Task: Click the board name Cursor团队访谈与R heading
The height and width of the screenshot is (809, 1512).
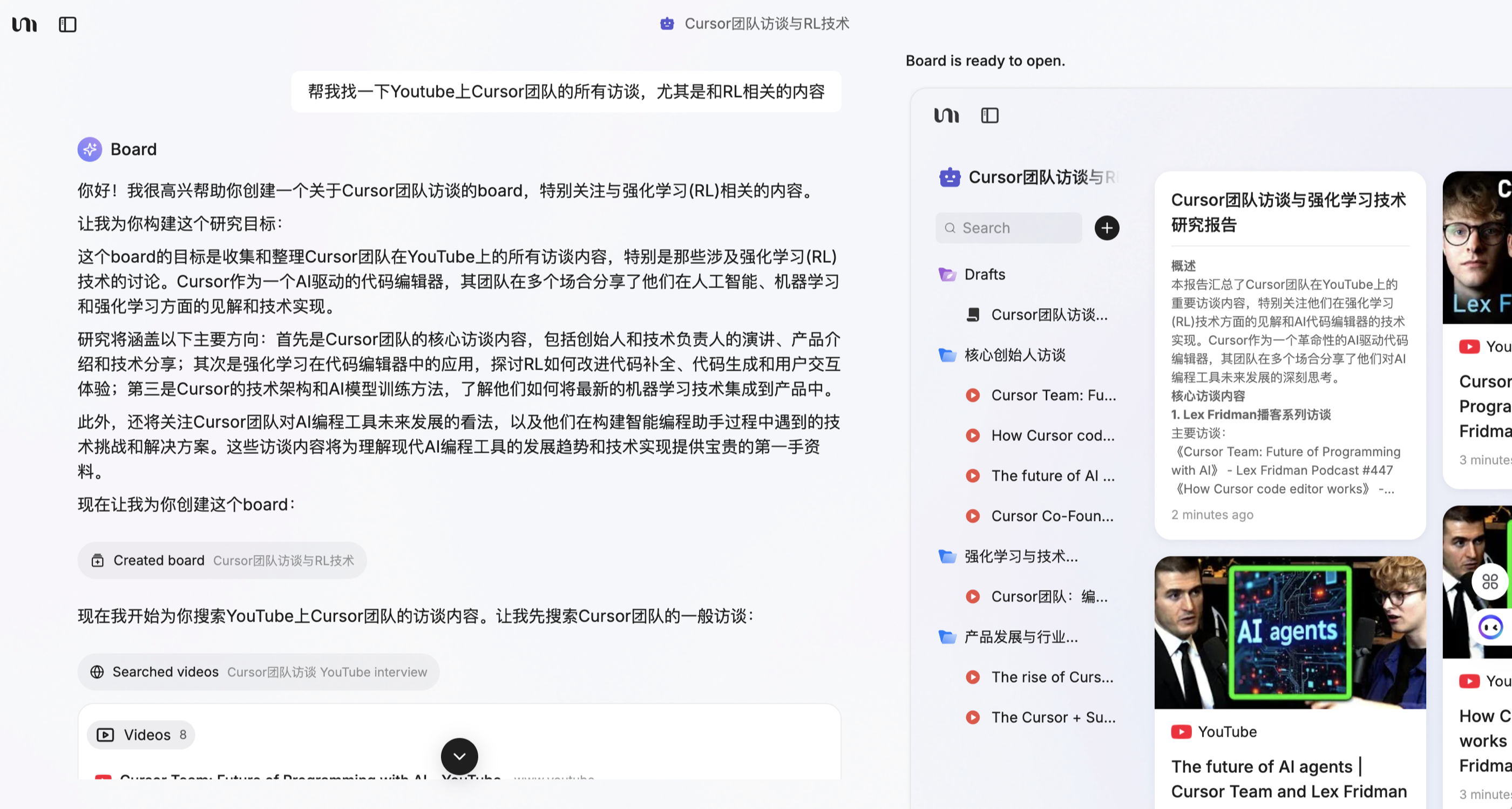Action: tap(1043, 176)
